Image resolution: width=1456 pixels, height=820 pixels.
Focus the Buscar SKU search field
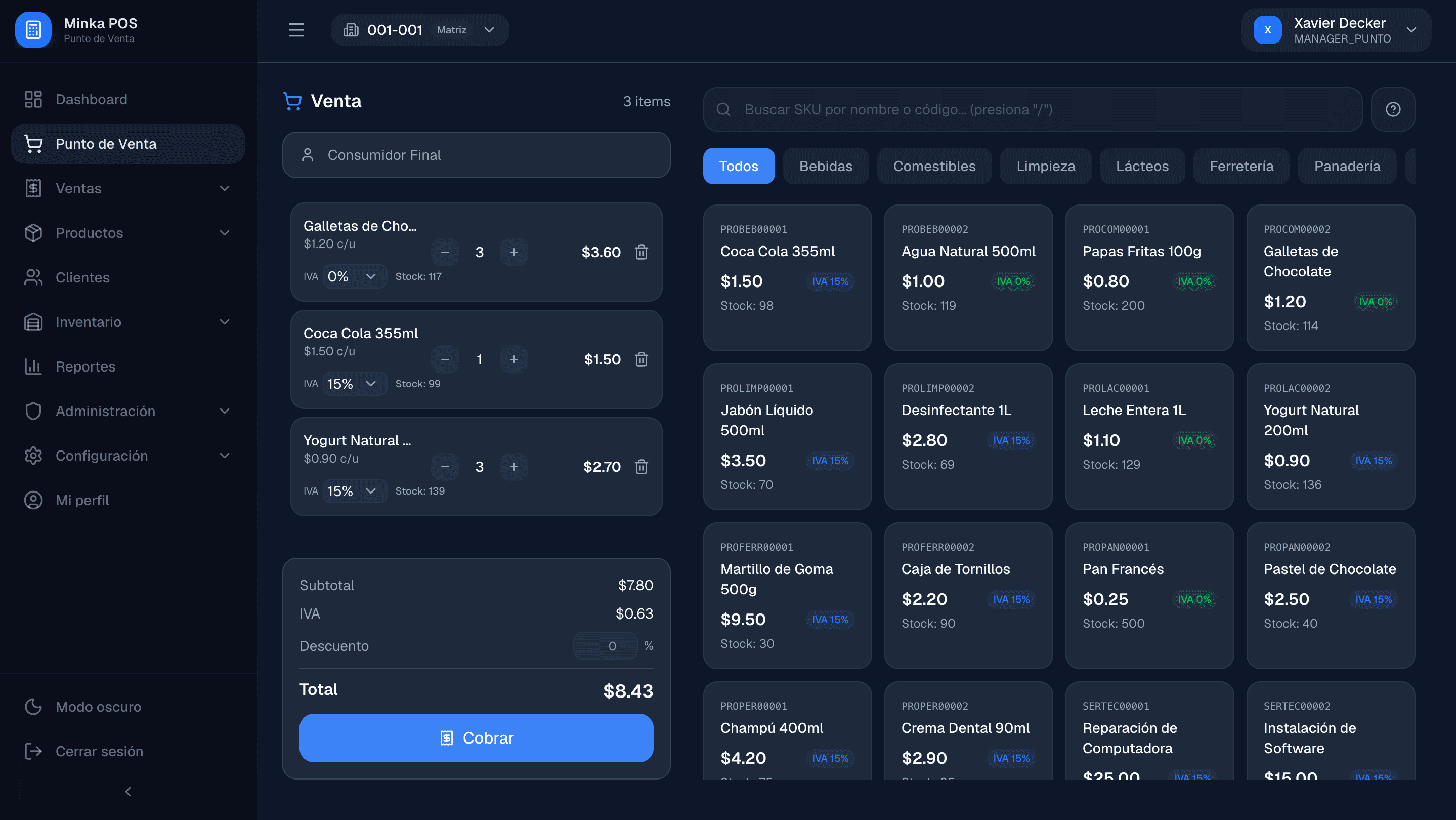tap(1033, 110)
